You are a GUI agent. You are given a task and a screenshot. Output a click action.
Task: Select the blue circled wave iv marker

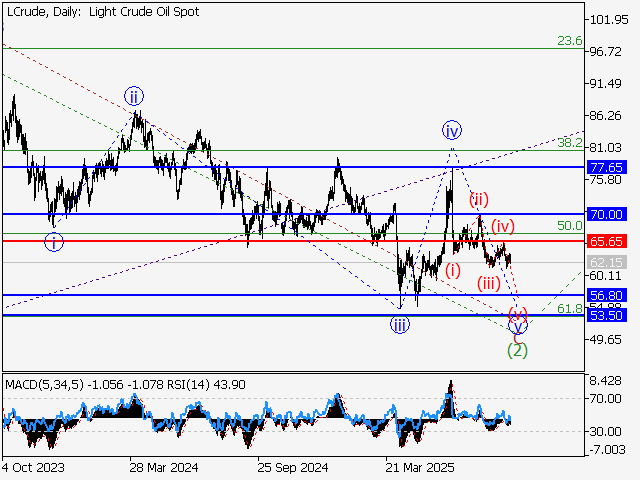coord(452,130)
